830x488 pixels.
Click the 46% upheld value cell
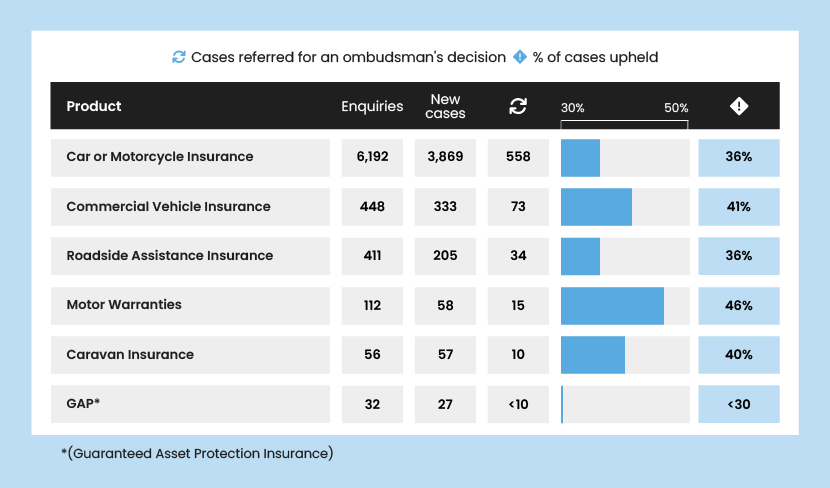point(739,306)
